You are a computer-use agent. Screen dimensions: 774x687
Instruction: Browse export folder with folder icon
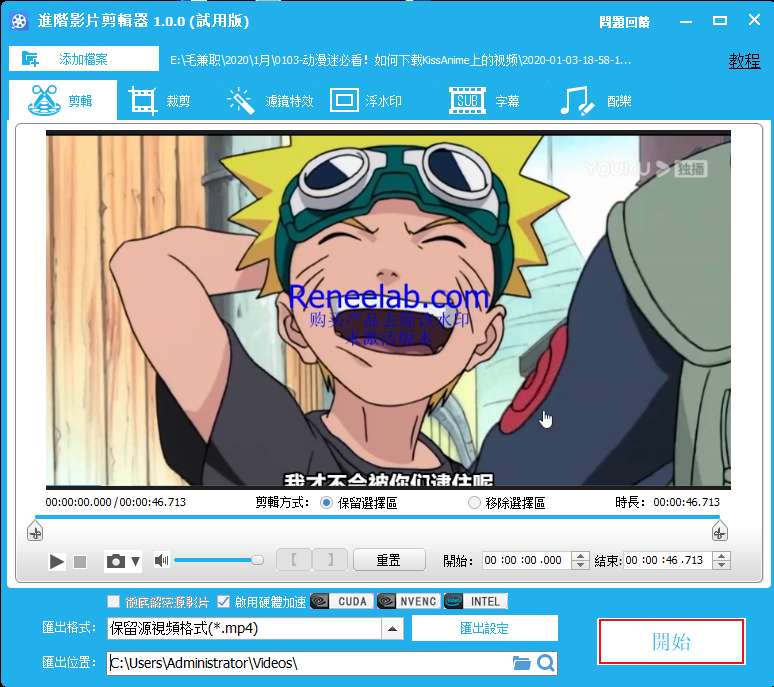[x=521, y=663]
